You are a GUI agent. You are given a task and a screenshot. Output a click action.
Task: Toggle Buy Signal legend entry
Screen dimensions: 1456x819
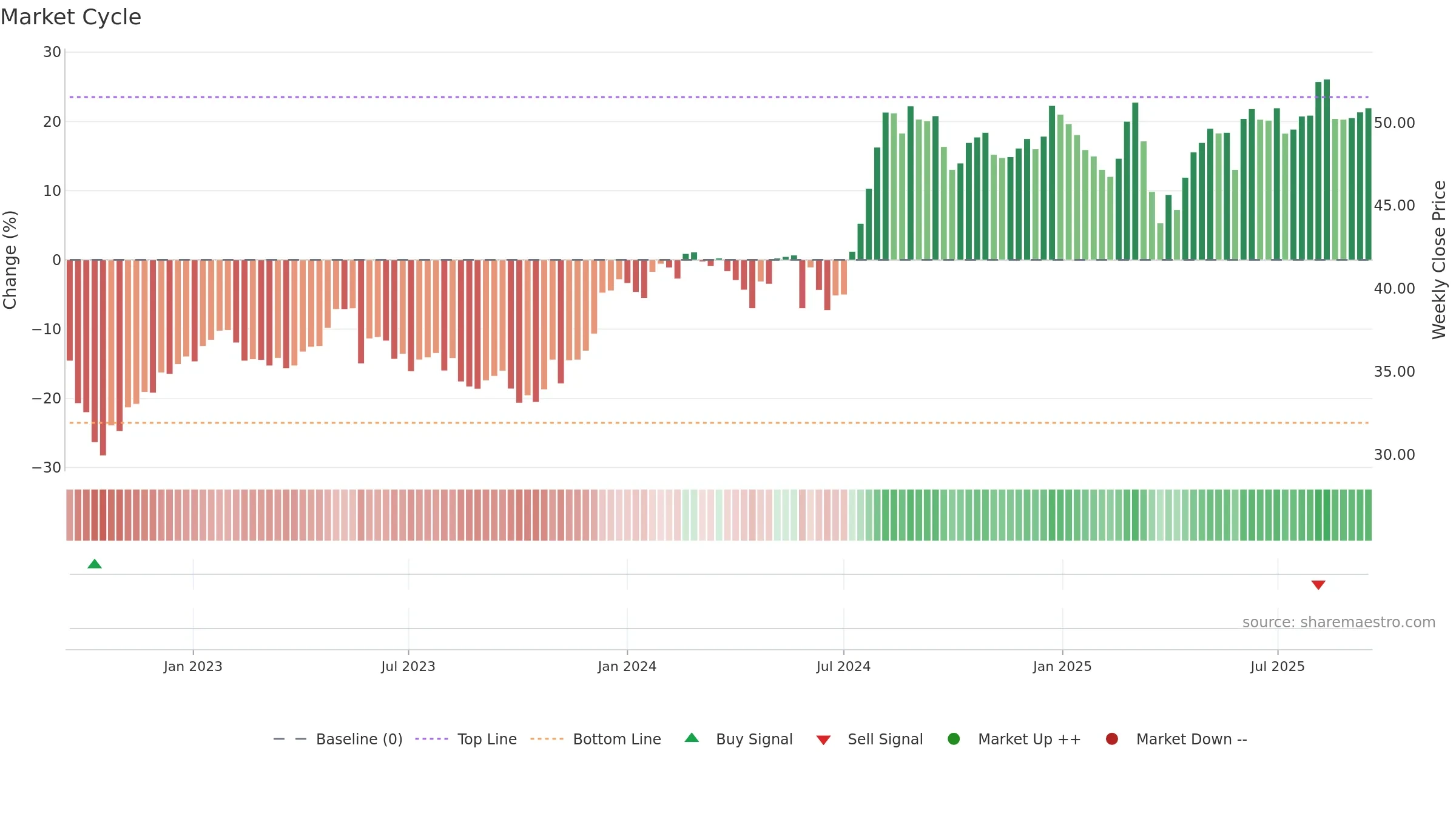click(x=738, y=739)
